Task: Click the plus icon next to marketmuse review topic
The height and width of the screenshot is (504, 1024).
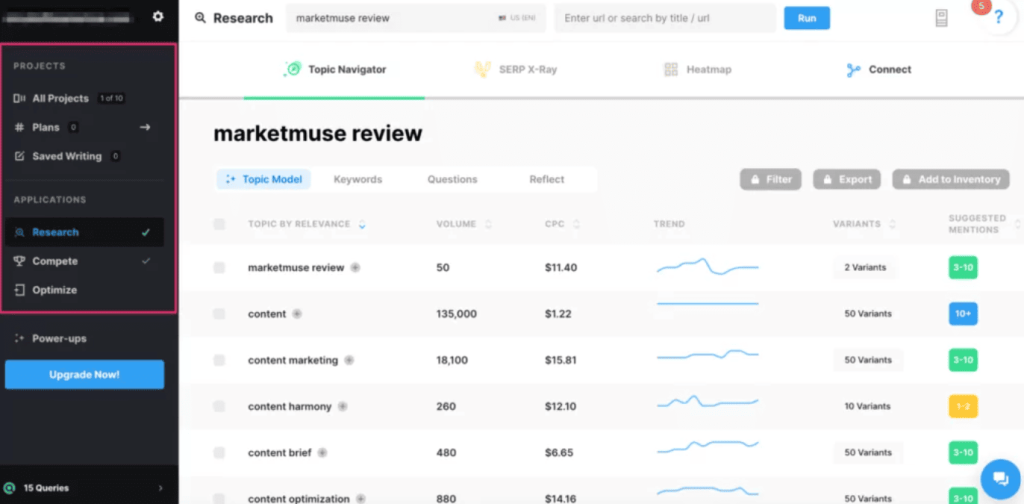Action: (355, 268)
